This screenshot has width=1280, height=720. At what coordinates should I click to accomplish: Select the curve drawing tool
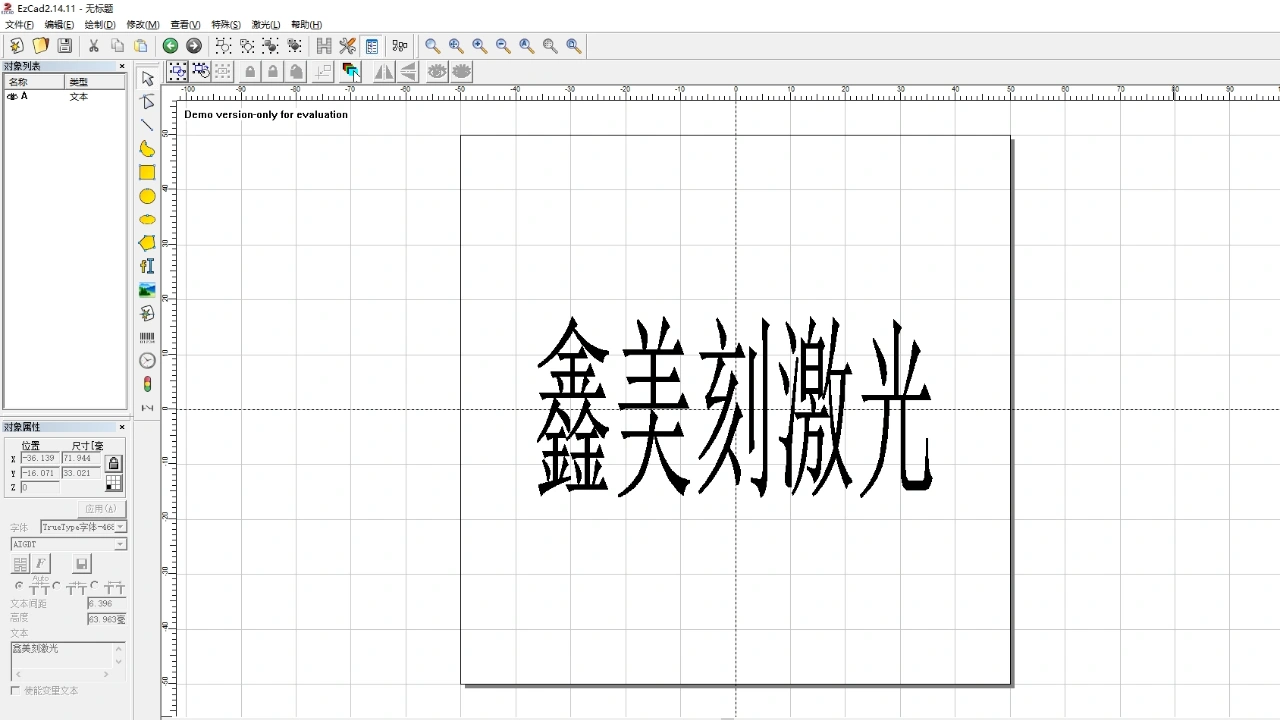tap(147, 149)
